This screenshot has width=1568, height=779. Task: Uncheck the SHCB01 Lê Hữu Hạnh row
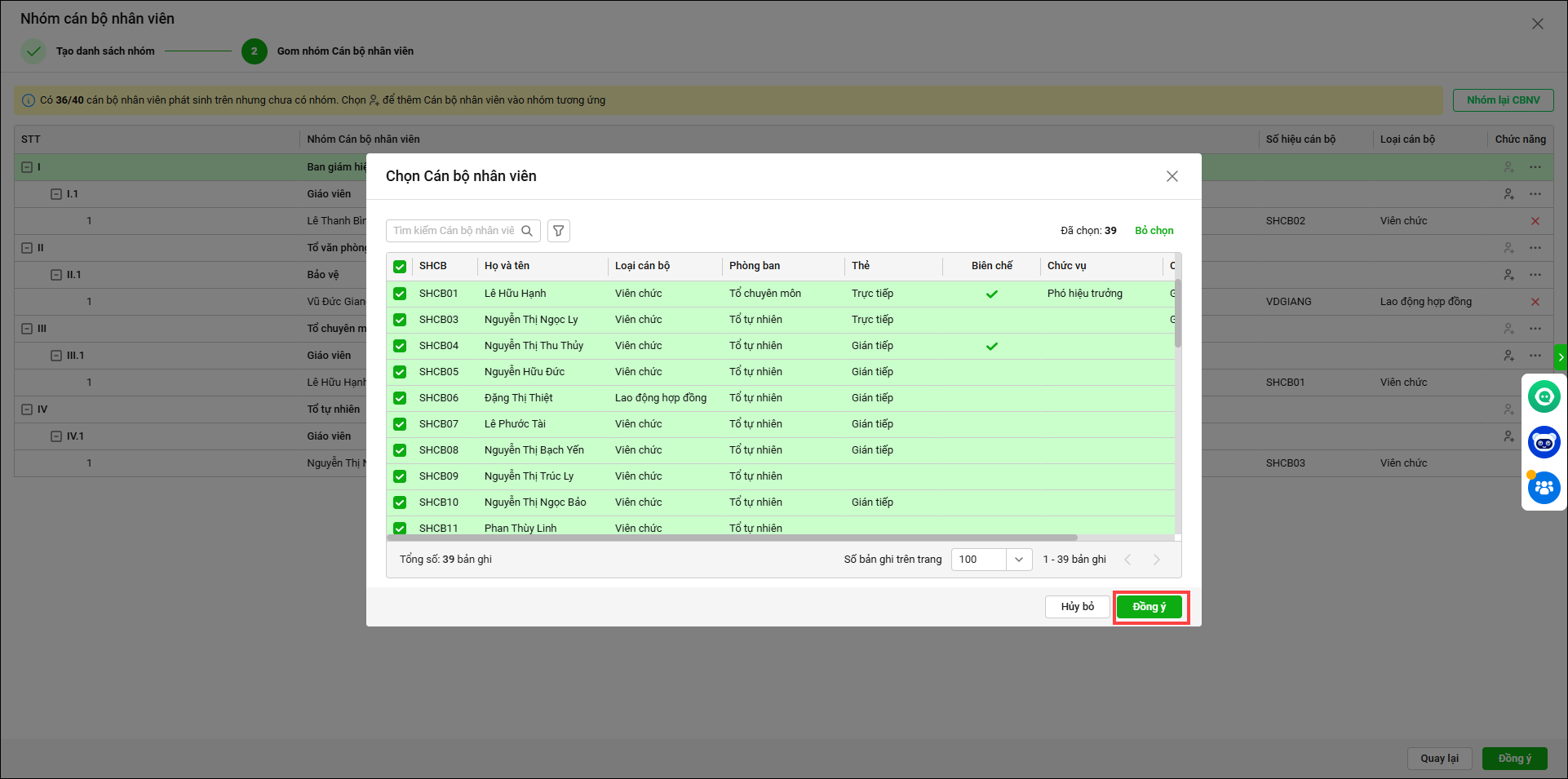[400, 294]
